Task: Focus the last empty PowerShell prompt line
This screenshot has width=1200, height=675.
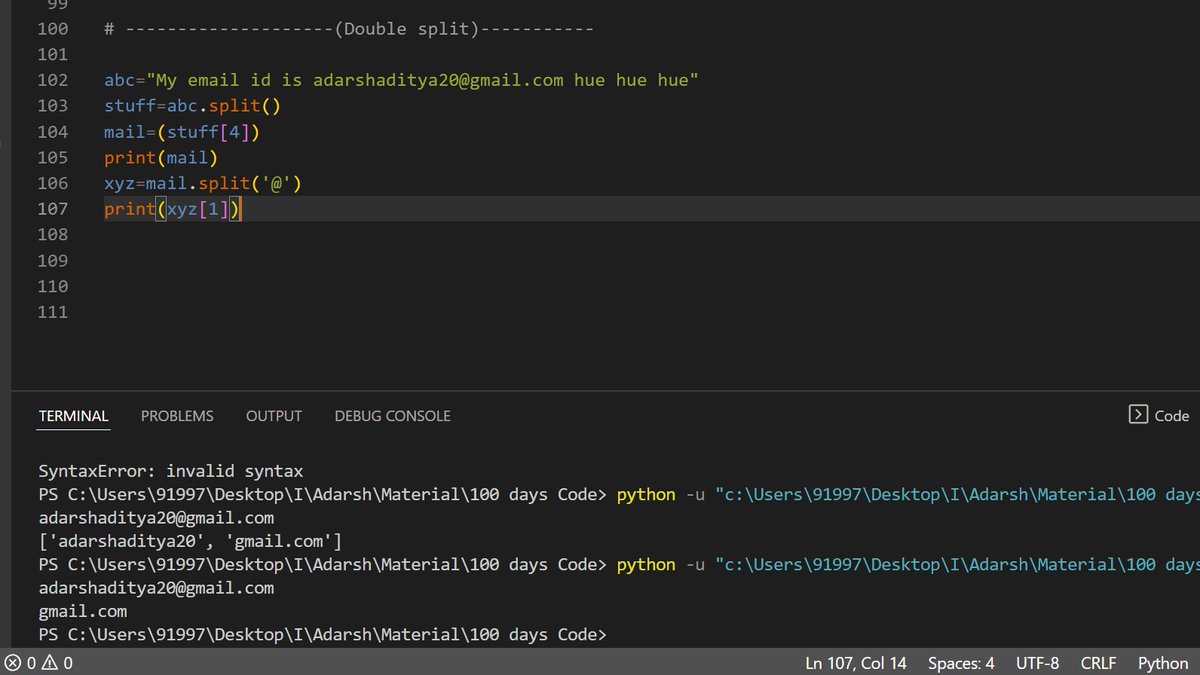Action: click(x=323, y=635)
